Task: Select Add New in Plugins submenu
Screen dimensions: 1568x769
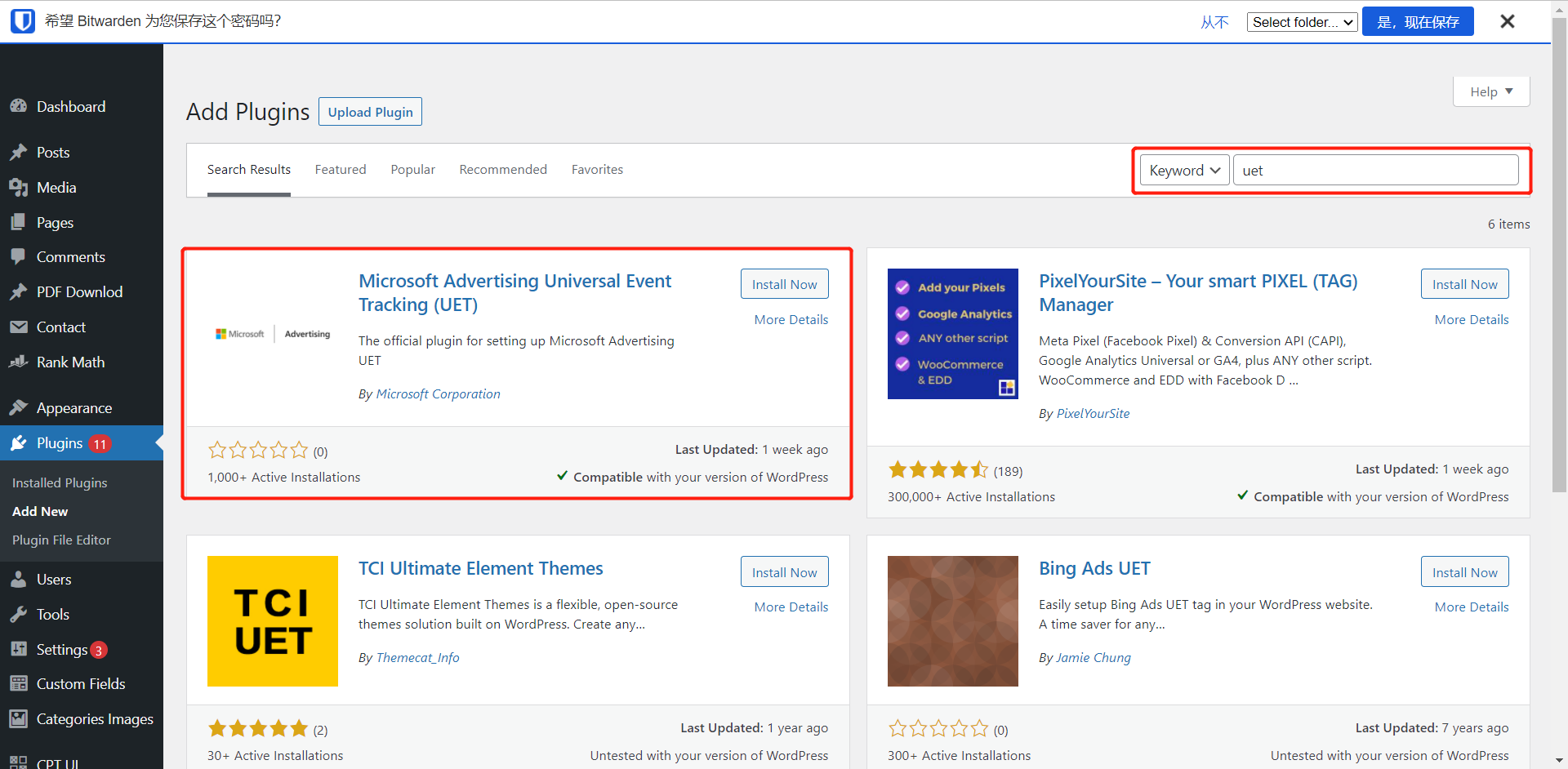Action: tap(40, 511)
